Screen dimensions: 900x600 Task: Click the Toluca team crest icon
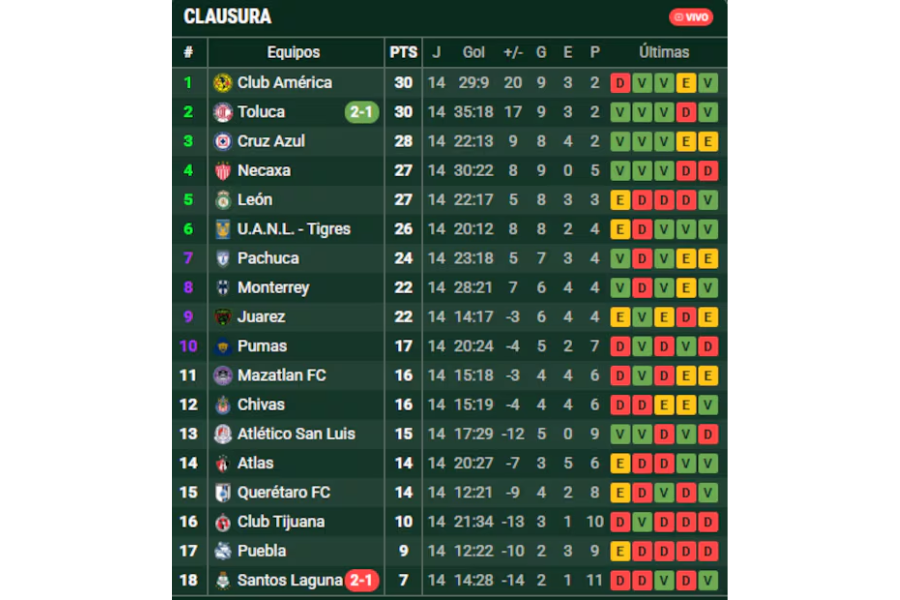coord(223,112)
